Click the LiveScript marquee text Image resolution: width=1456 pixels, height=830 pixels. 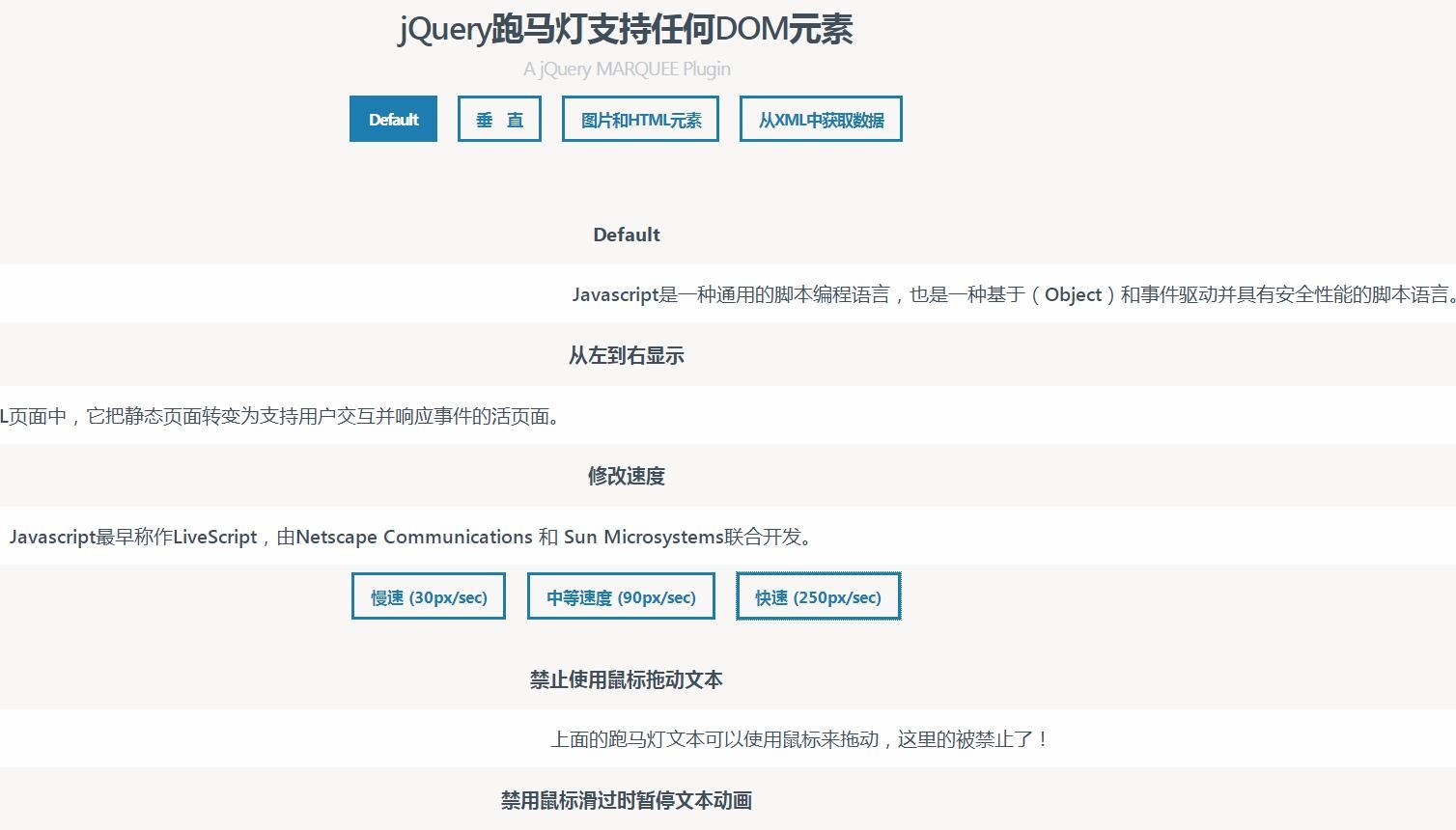(x=410, y=537)
